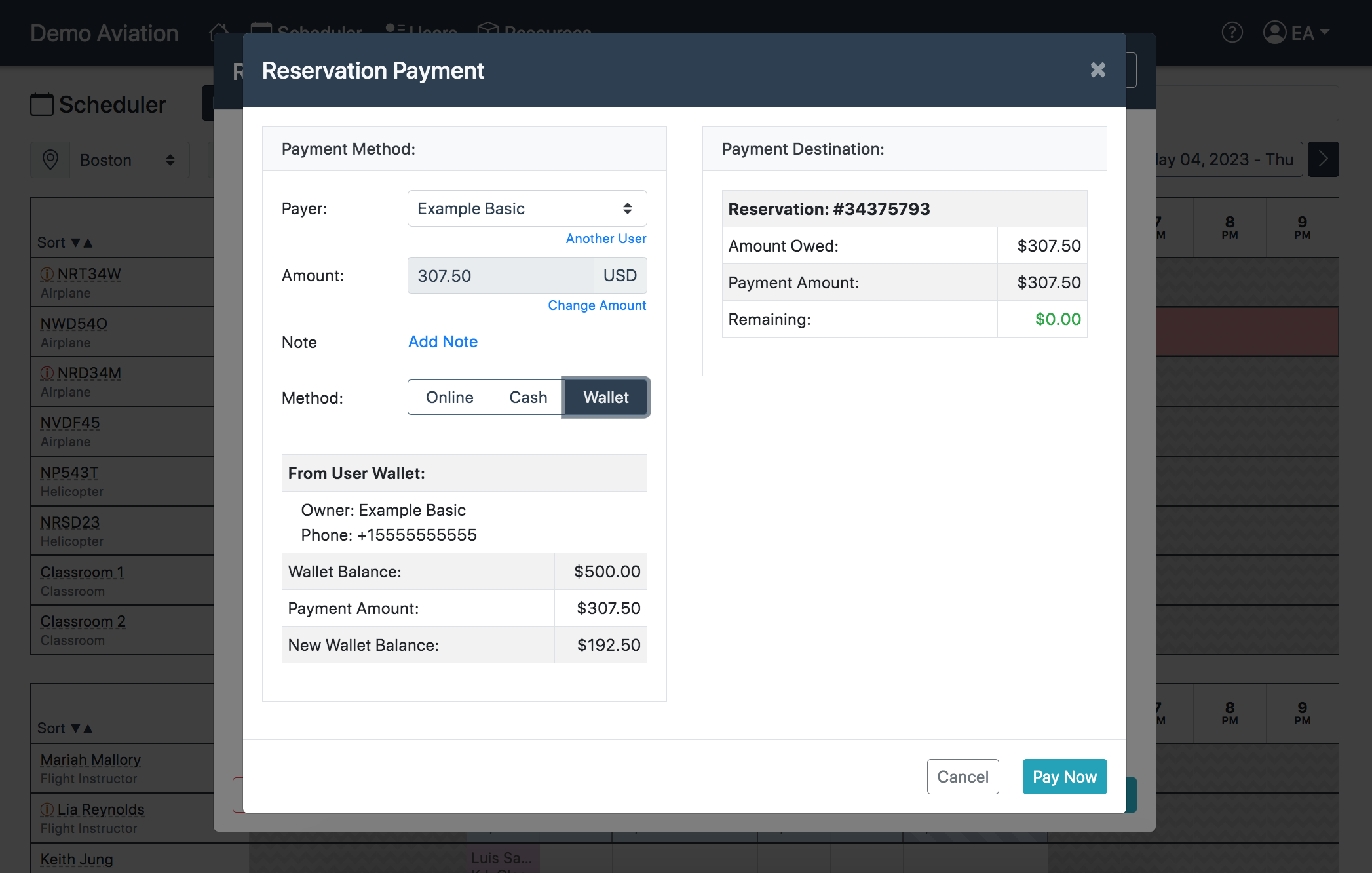Go to next day arrow button
Viewport: 1372px width, 873px height.
pos(1323,159)
